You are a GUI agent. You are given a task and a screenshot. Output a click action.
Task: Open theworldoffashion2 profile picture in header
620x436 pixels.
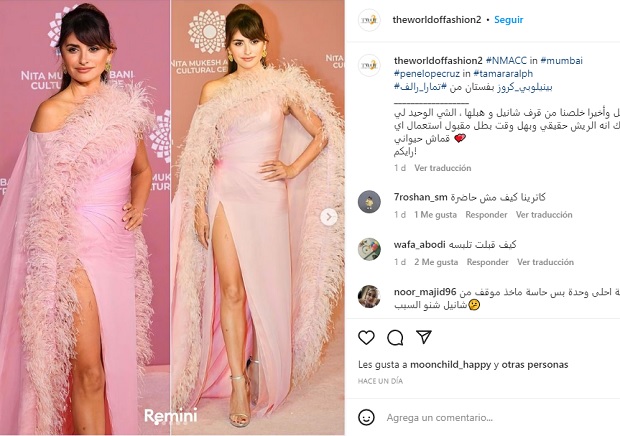[x=369, y=20]
